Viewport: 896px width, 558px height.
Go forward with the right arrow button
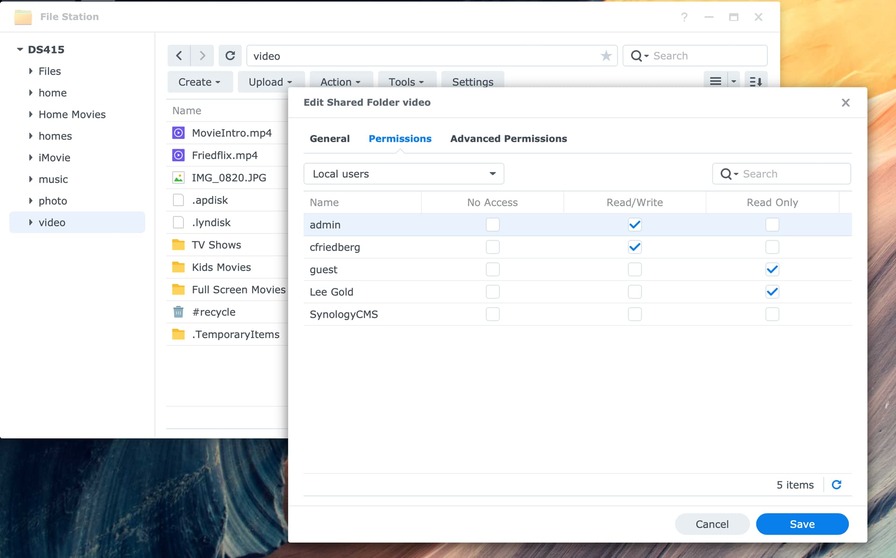(x=202, y=55)
